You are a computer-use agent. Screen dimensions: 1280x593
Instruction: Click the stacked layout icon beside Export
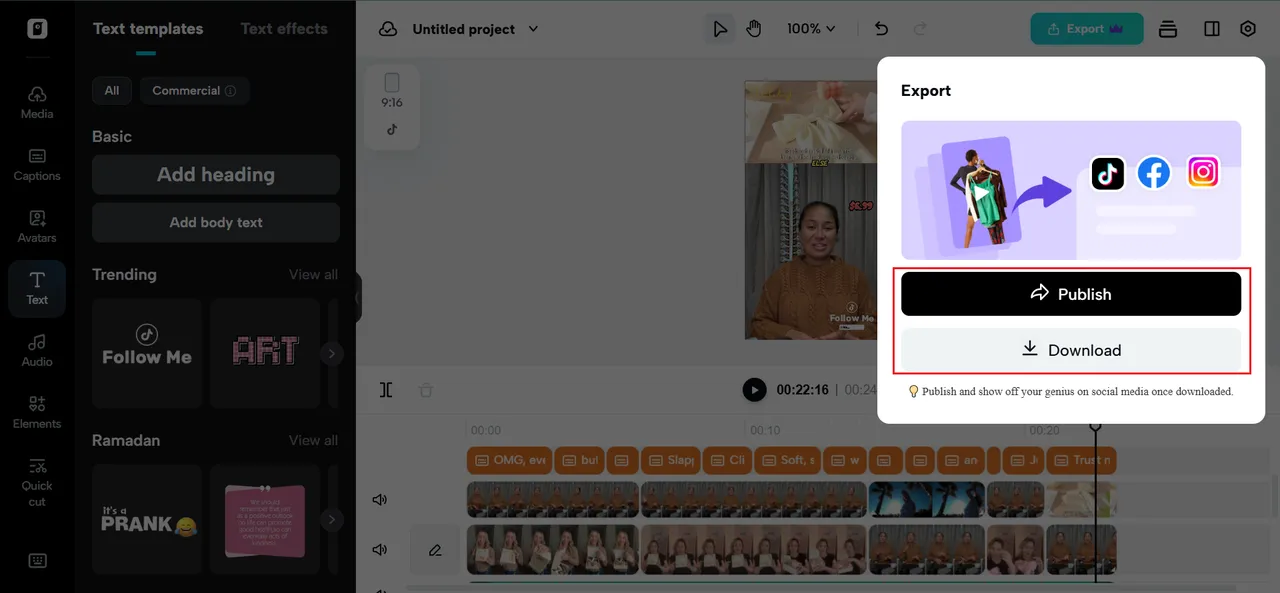tap(1168, 29)
